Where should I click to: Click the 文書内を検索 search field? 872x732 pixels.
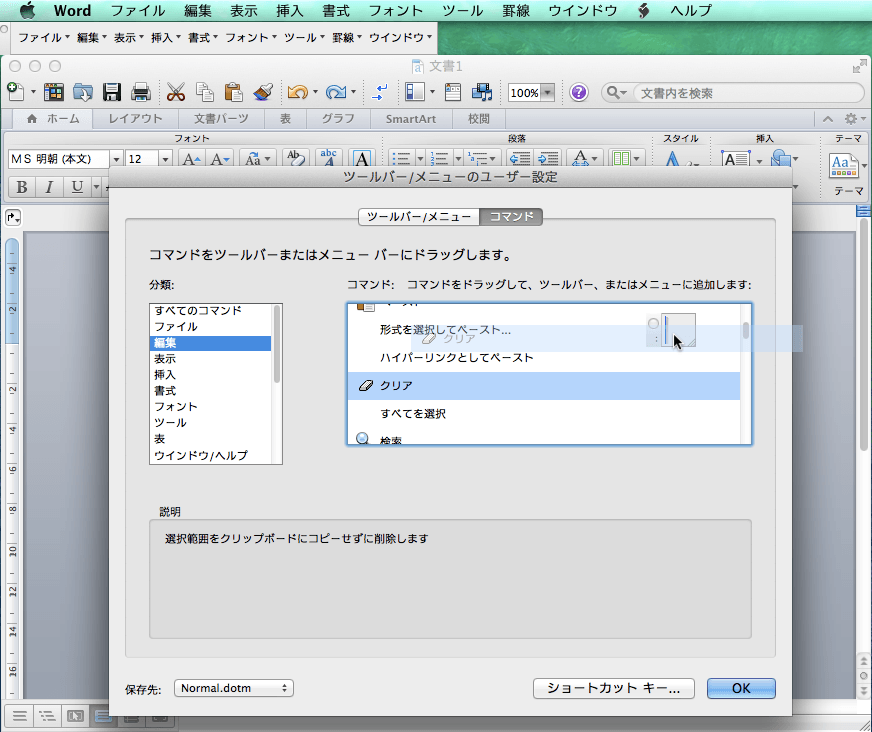pyautogui.click(x=747, y=93)
